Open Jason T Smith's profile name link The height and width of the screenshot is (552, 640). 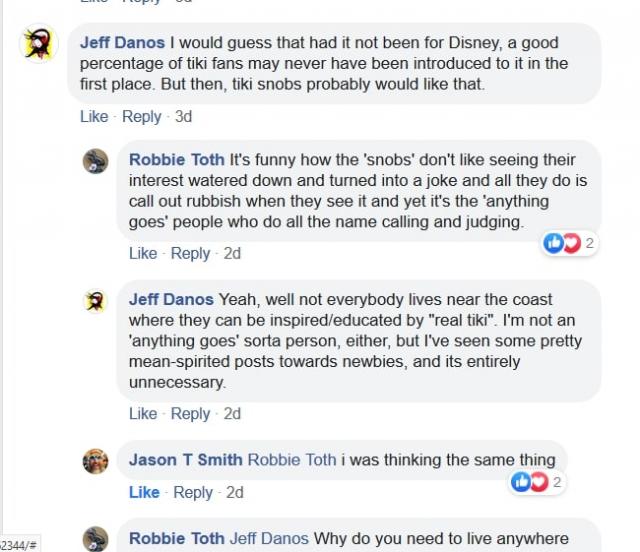[185, 460]
